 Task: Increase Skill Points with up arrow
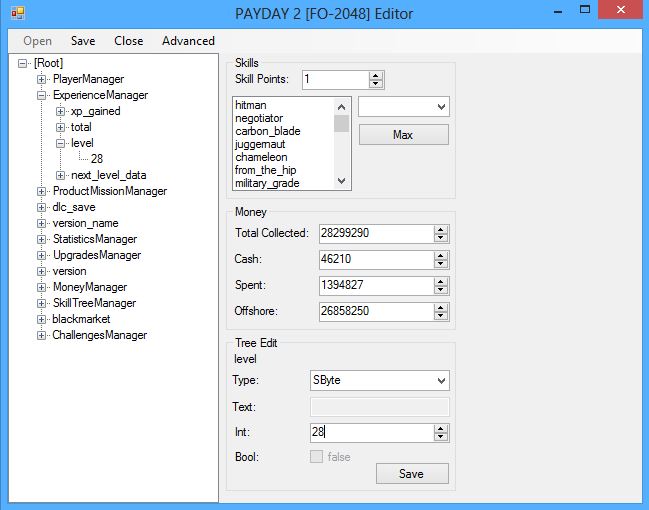coord(376,75)
